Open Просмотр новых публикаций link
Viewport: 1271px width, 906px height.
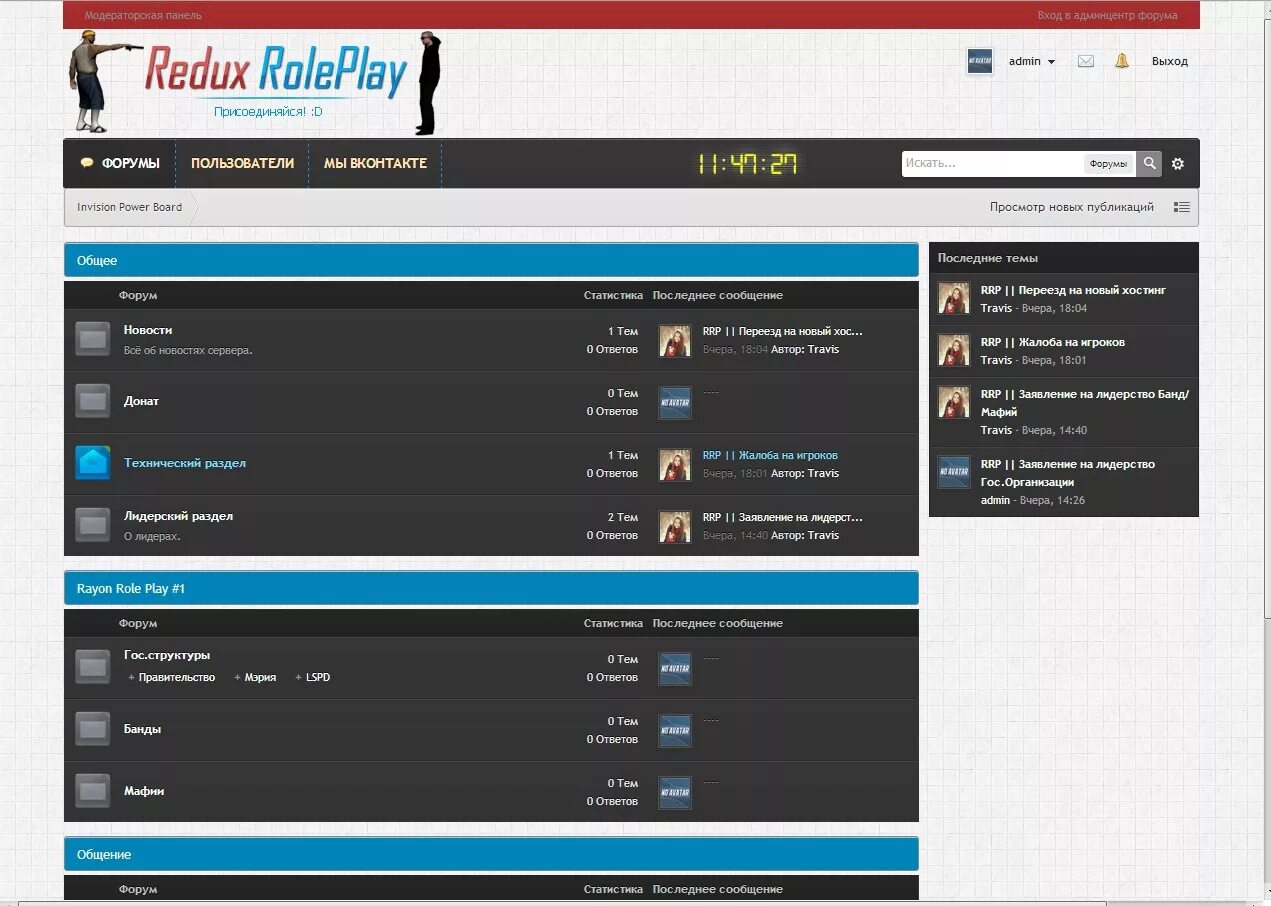(1072, 207)
